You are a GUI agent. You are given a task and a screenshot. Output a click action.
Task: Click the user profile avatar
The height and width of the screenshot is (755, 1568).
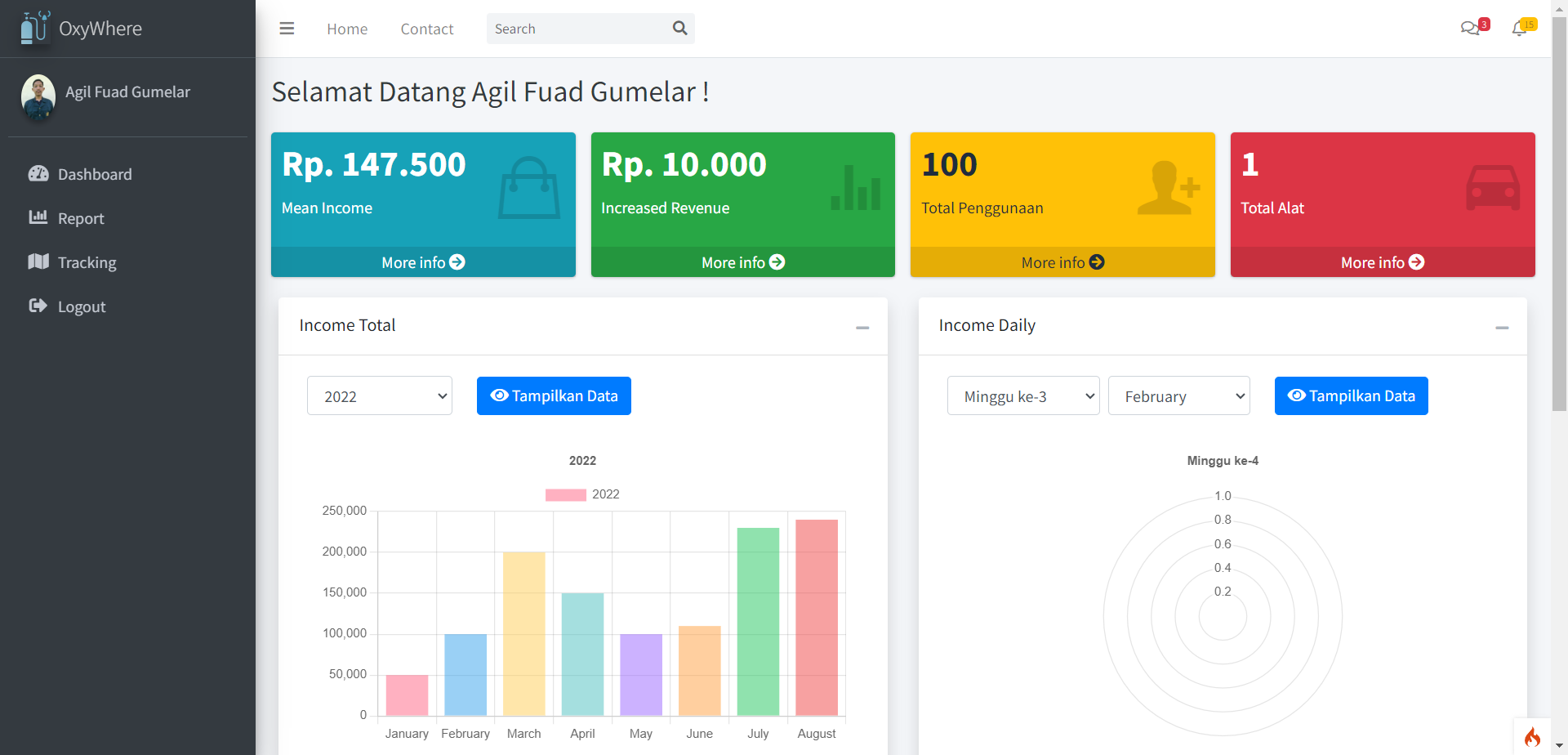point(38,96)
